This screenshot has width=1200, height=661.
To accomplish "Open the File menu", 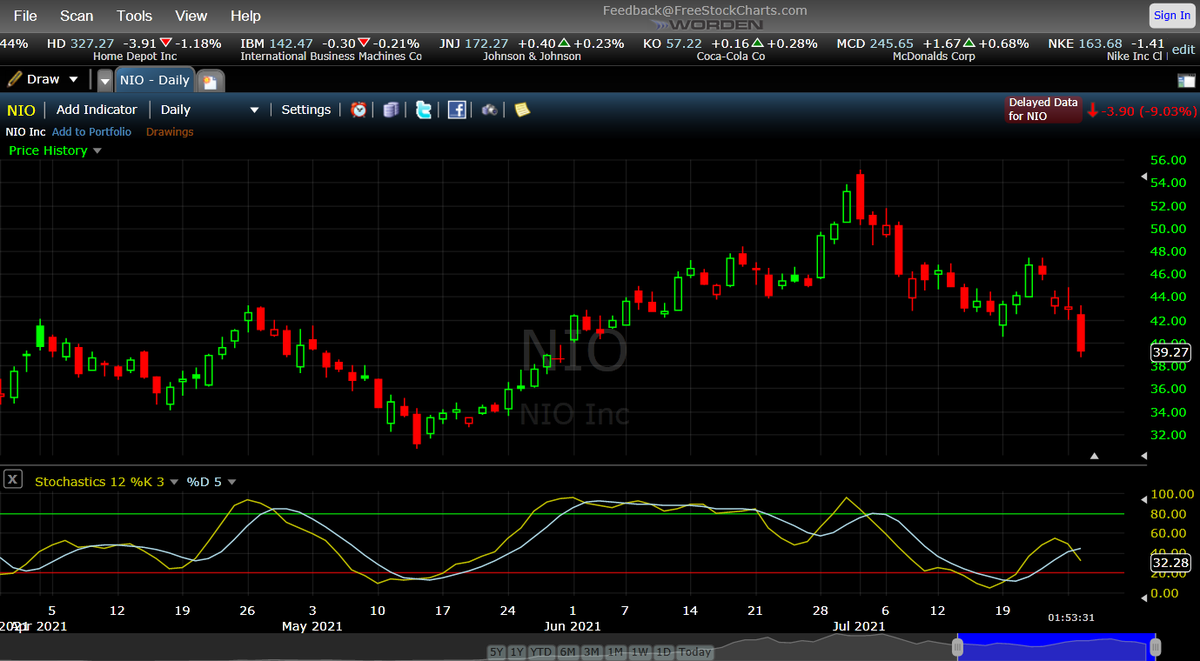I will coord(25,16).
